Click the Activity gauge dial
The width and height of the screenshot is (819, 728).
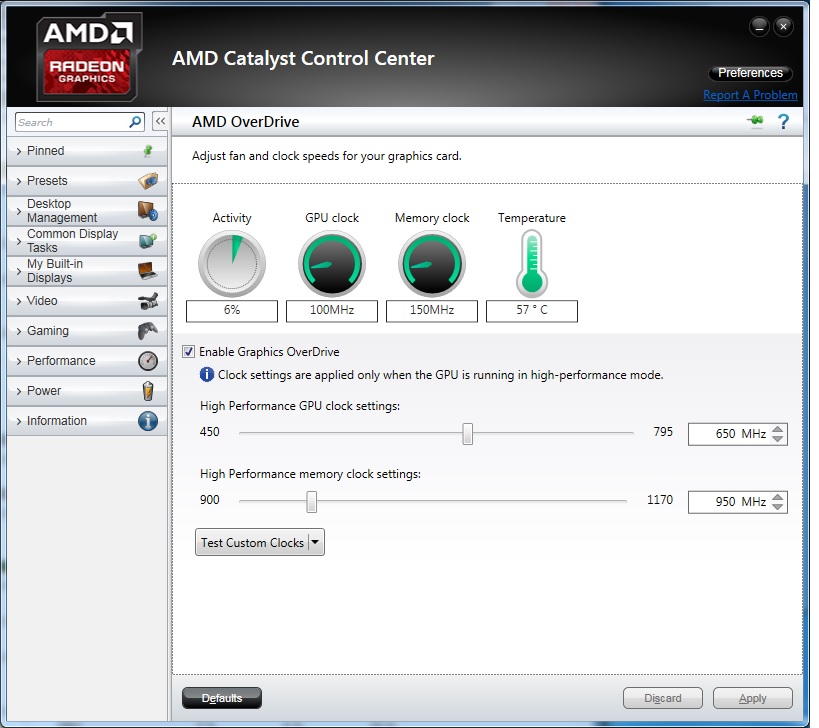coord(232,263)
